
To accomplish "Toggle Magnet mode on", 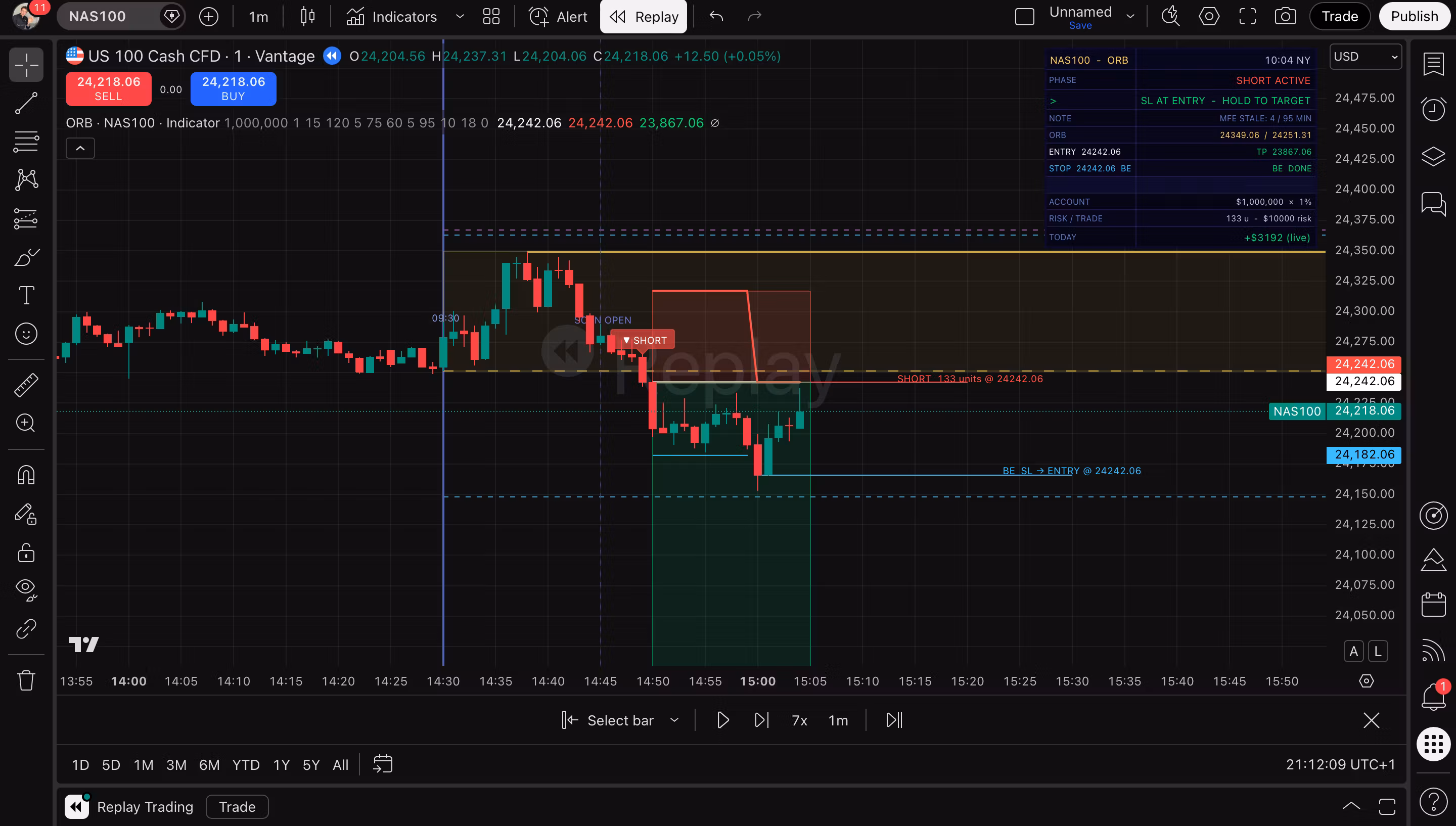I will 26,475.
